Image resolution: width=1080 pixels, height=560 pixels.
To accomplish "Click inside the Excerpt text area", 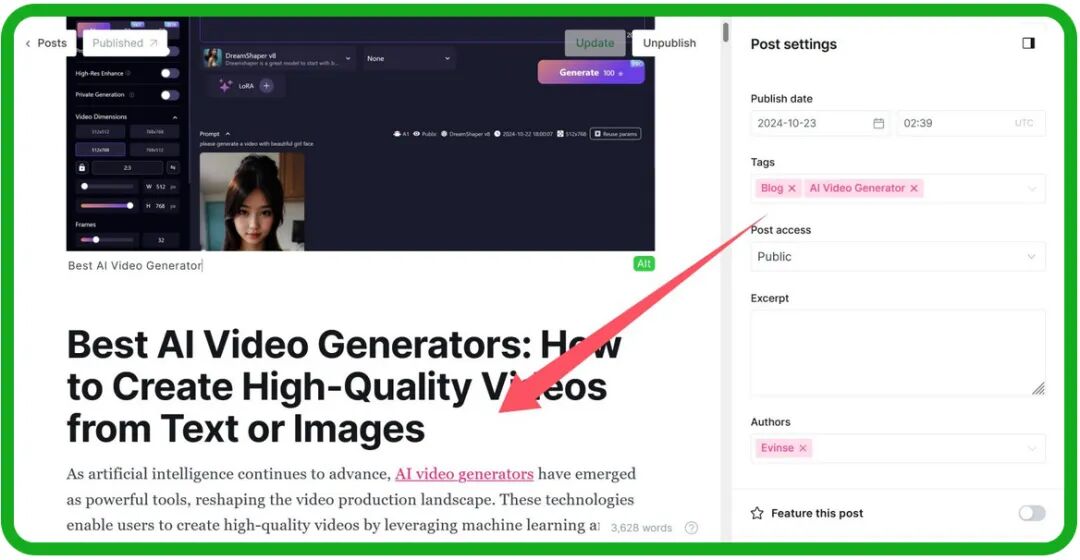I will pos(897,352).
